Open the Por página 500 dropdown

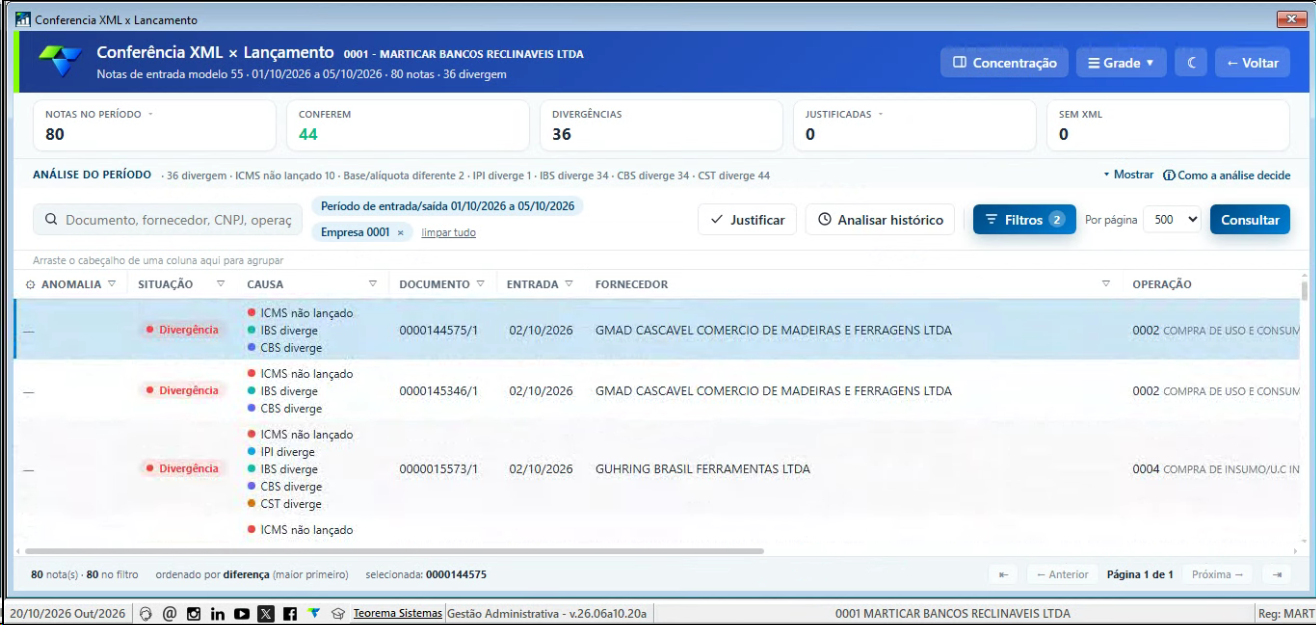click(1172, 220)
